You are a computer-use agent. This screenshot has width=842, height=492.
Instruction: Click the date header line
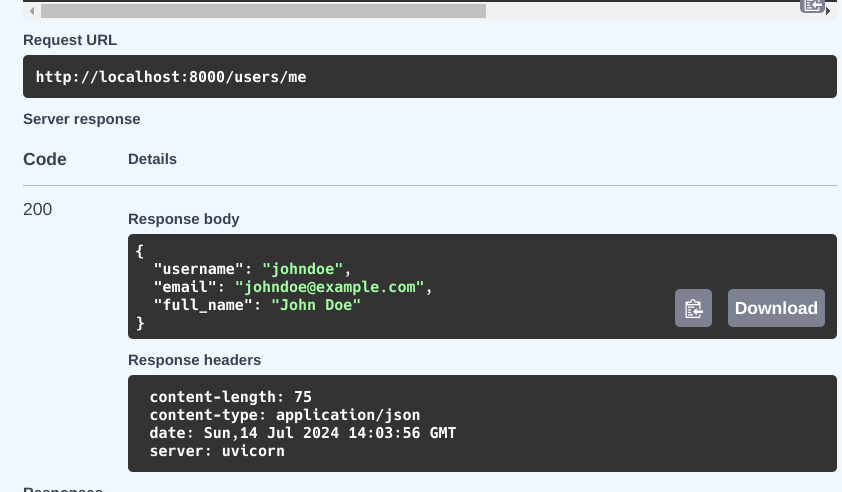click(x=302, y=433)
